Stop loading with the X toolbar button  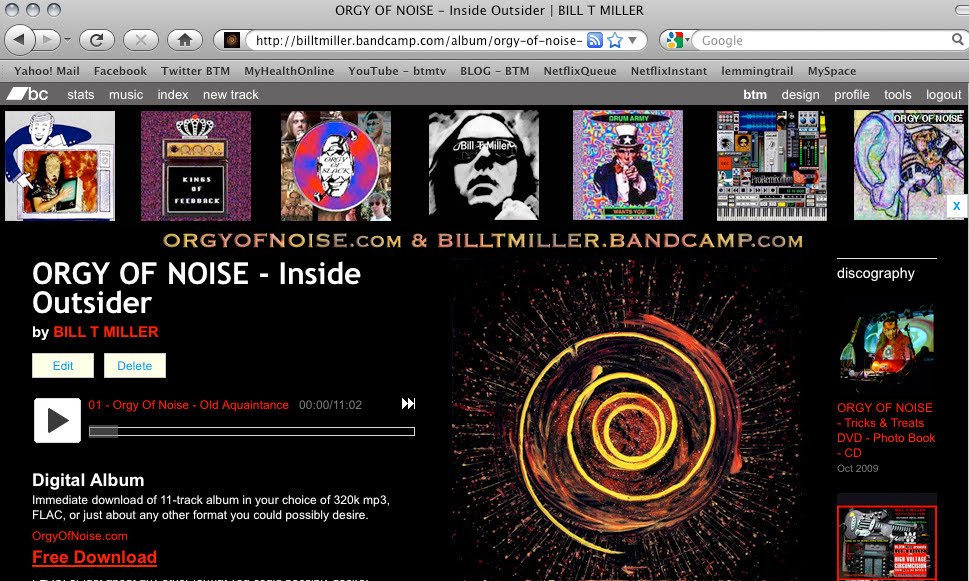(x=141, y=40)
